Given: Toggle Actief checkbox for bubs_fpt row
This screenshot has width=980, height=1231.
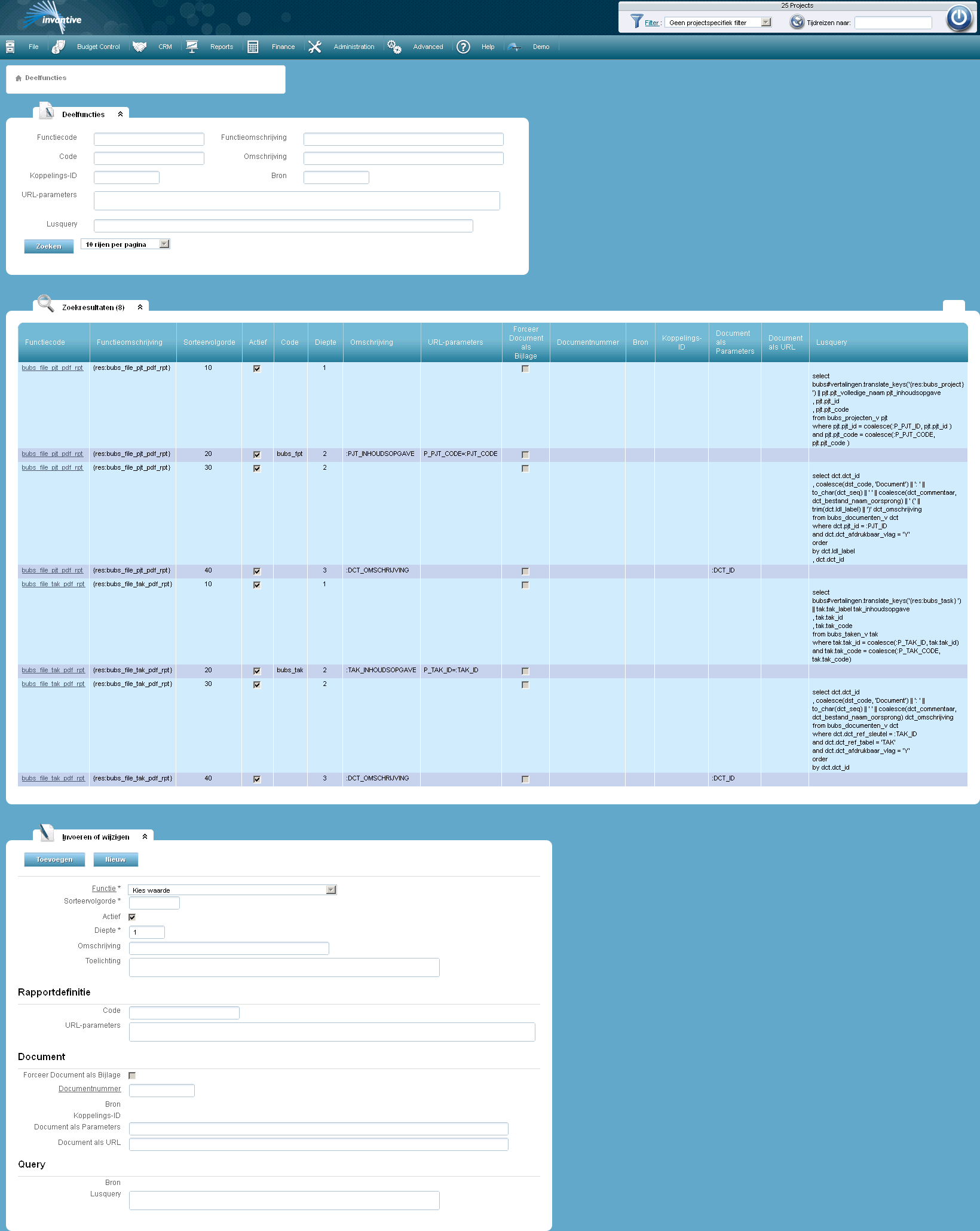Looking at the screenshot, I should click(x=257, y=455).
